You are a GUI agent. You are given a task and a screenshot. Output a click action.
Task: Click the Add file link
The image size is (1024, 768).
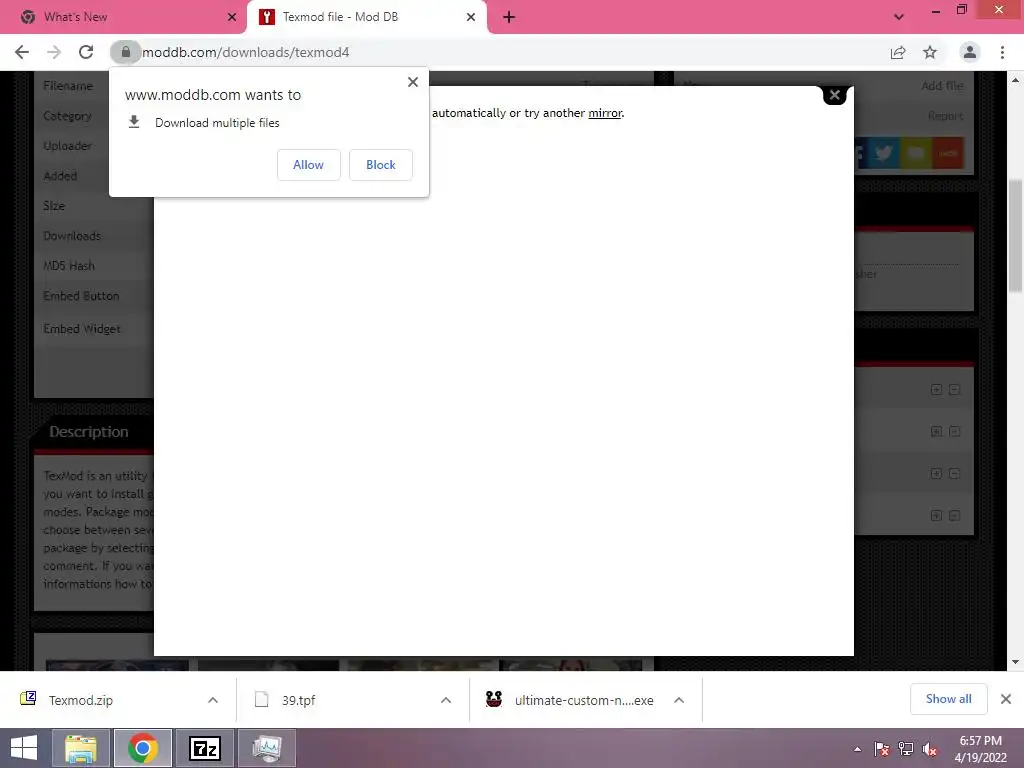pos(942,86)
